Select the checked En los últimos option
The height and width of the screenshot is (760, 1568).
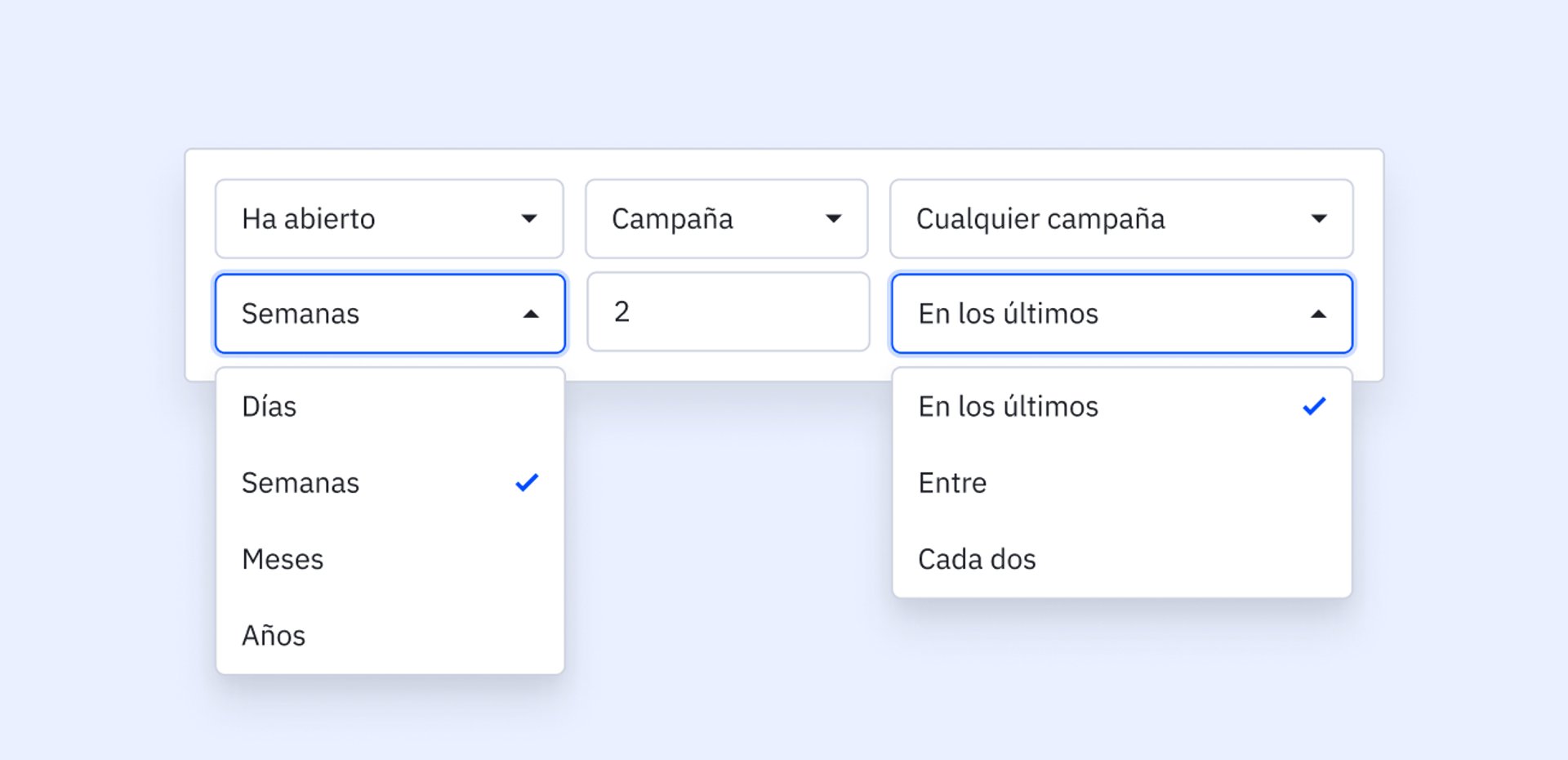coord(1008,407)
